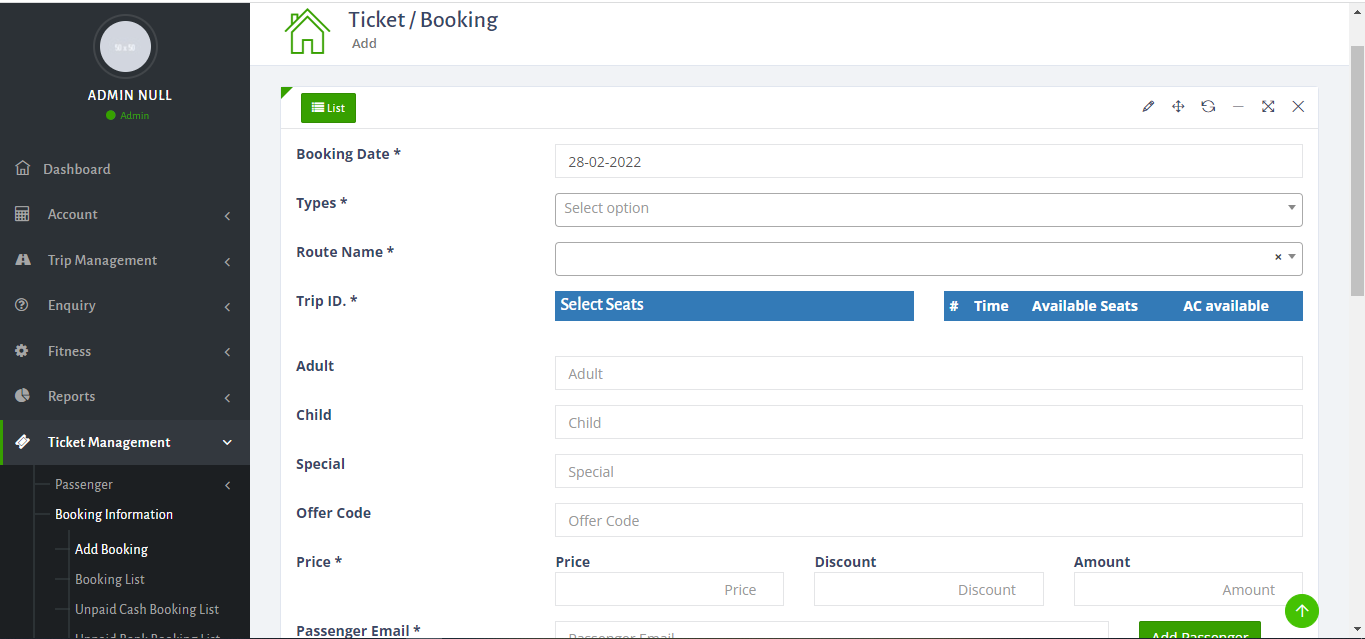Click the green scroll-to-top arrow
The height and width of the screenshot is (639, 1365).
(x=1301, y=611)
